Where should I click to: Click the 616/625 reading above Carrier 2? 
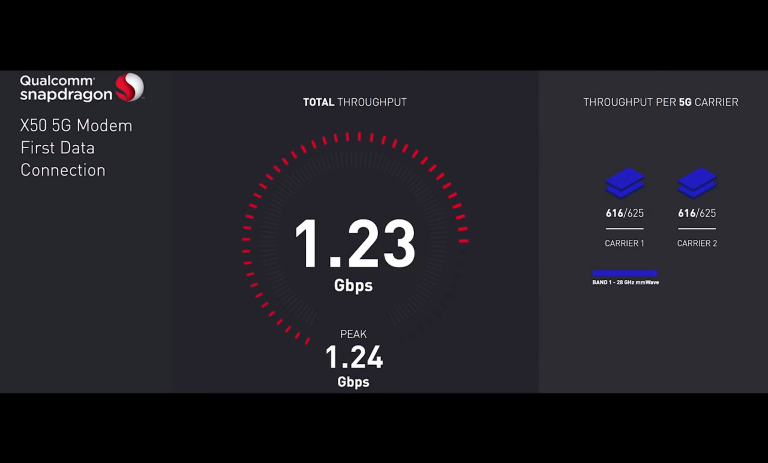click(x=697, y=213)
